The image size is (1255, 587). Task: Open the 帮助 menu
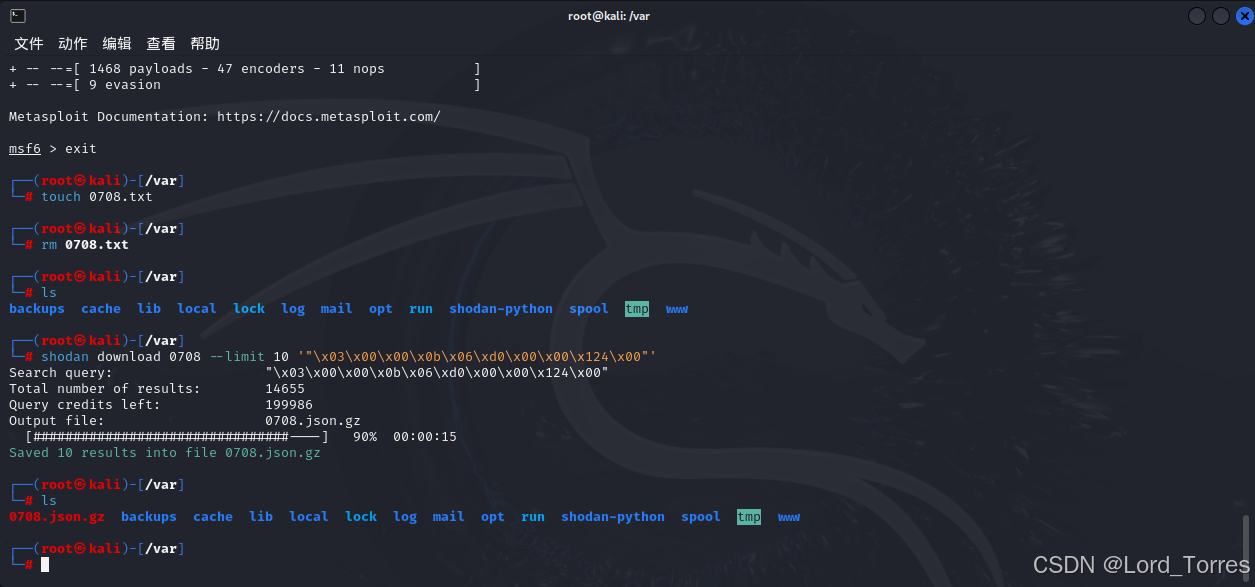[204, 43]
